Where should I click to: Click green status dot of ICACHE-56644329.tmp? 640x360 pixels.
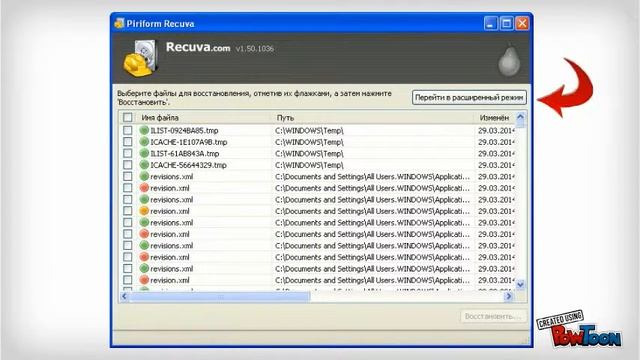[144, 164]
